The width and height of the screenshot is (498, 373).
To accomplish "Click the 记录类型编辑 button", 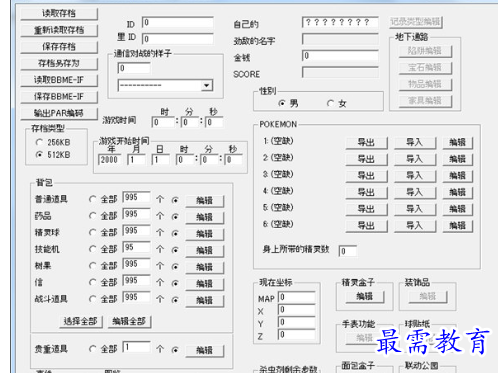I will pyautogui.click(x=416, y=22).
